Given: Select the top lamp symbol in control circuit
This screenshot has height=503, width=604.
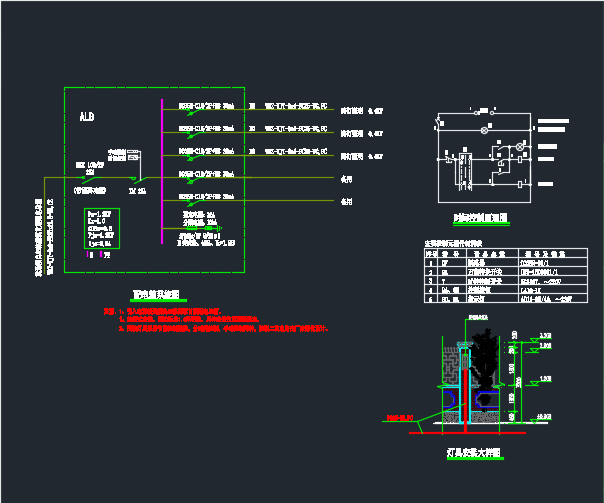Looking at the screenshot, I should [x=485, y=130].
